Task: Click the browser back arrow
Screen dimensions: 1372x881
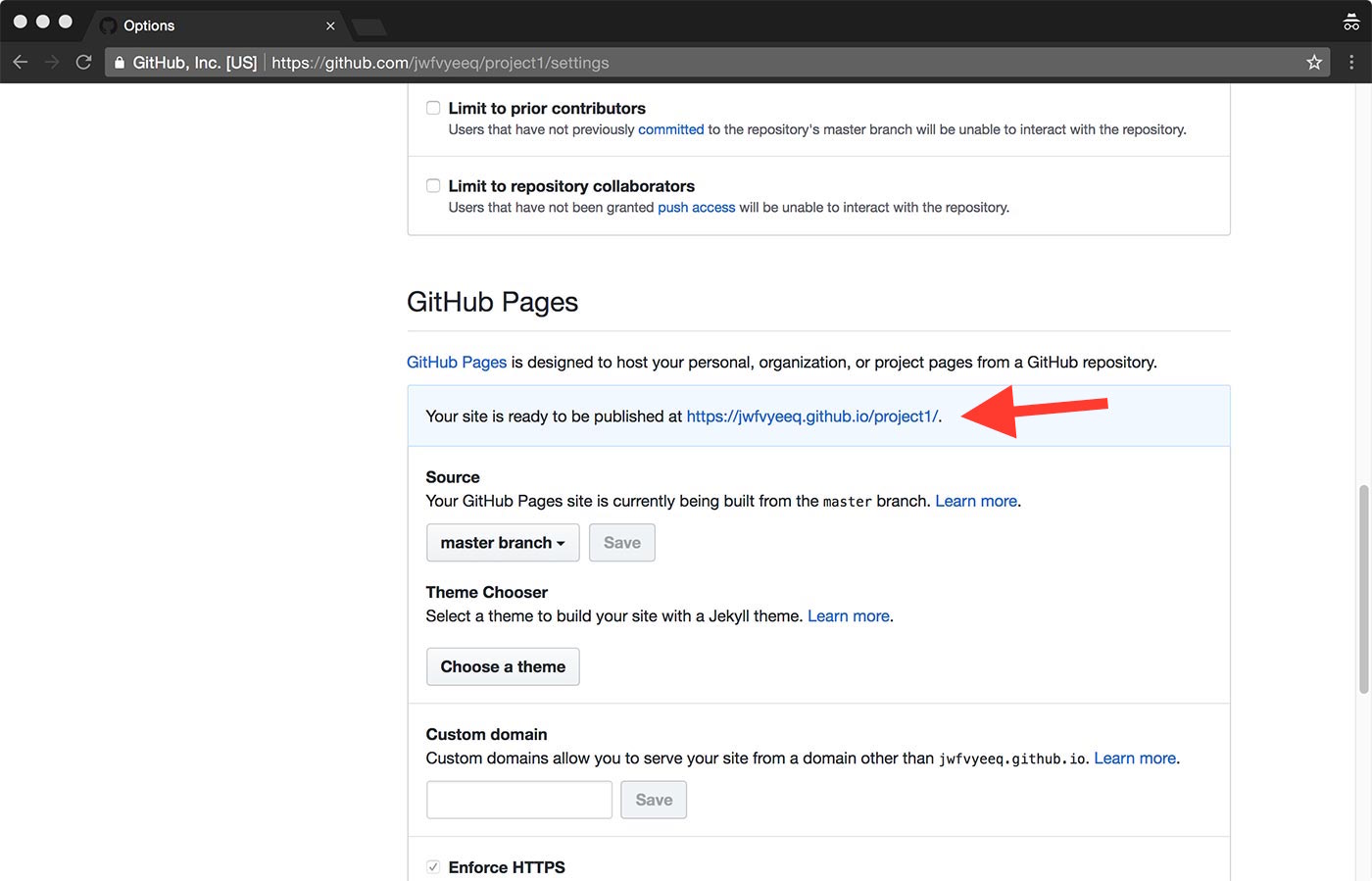Action: (21, 63)
